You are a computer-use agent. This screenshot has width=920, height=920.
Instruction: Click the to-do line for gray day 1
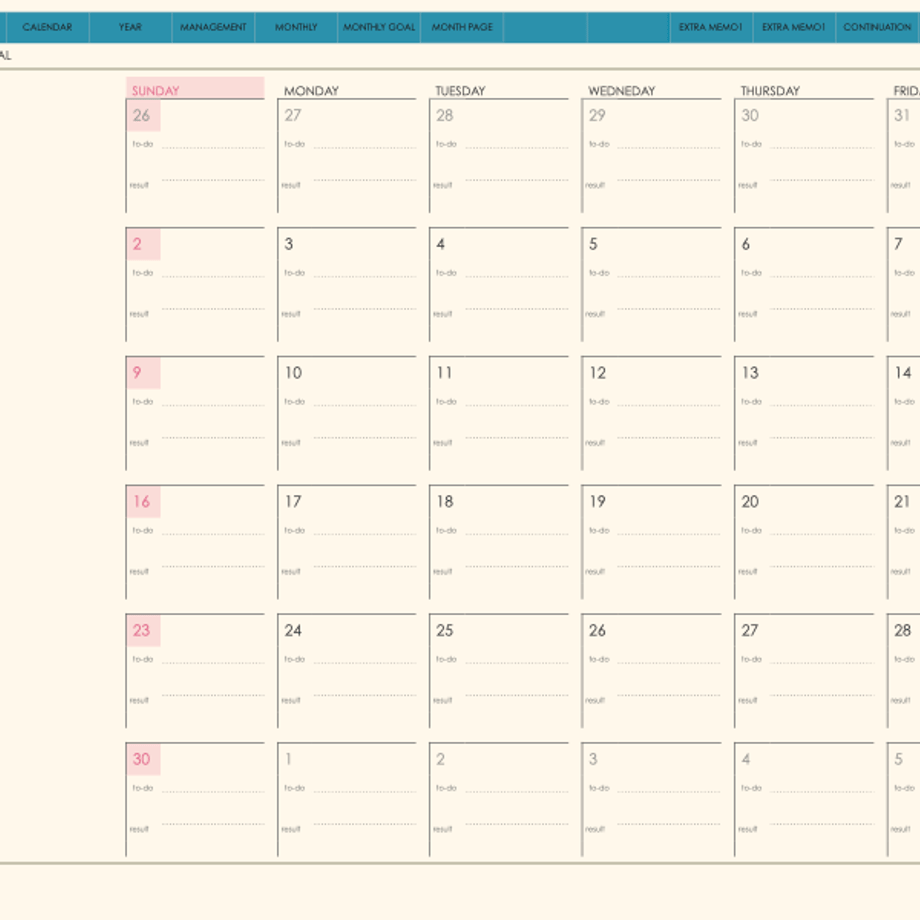click(364, 792)
